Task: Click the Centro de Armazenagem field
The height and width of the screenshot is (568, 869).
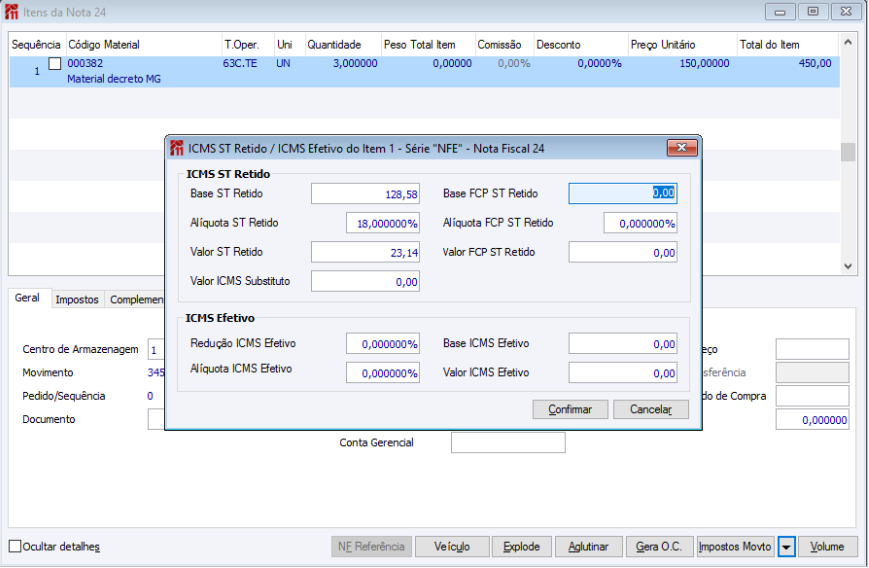Action: click(x=156, y=350)
